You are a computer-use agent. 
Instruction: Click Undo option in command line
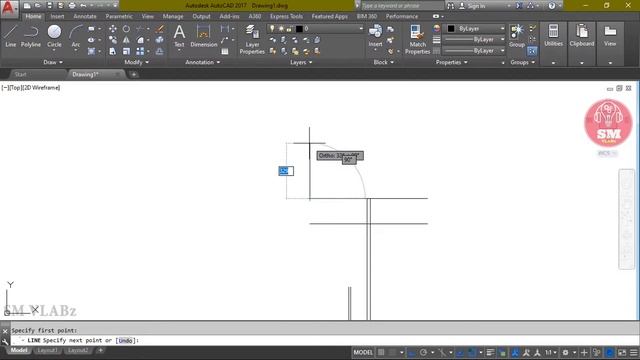click(125, 340)
